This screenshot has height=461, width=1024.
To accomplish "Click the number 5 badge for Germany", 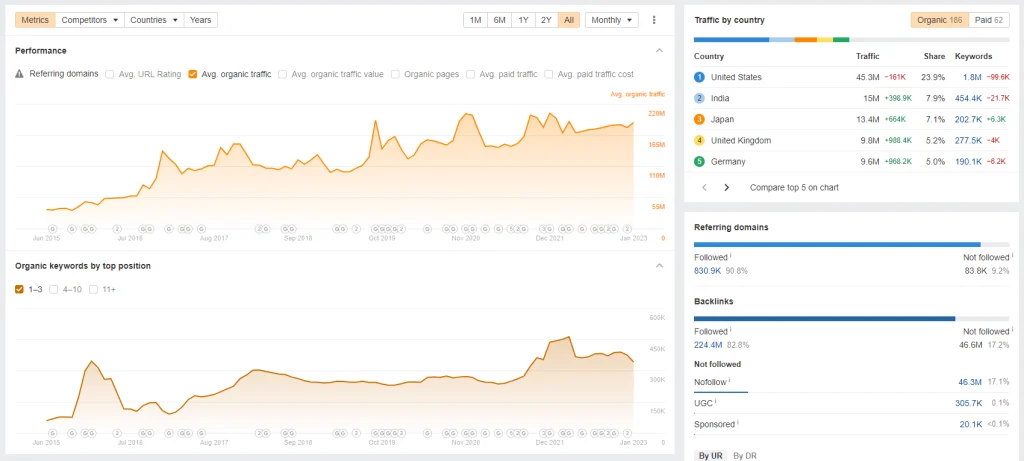I will tap(699, 161).
